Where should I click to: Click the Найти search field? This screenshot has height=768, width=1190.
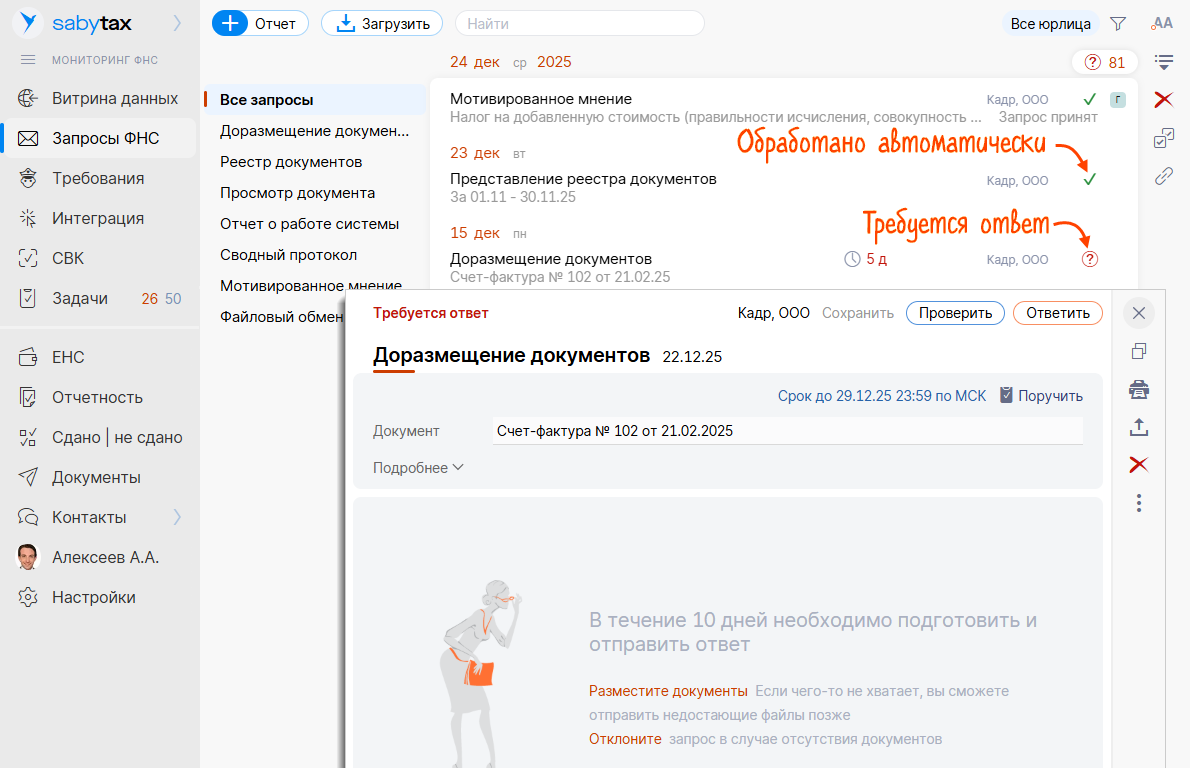[580, 23]
